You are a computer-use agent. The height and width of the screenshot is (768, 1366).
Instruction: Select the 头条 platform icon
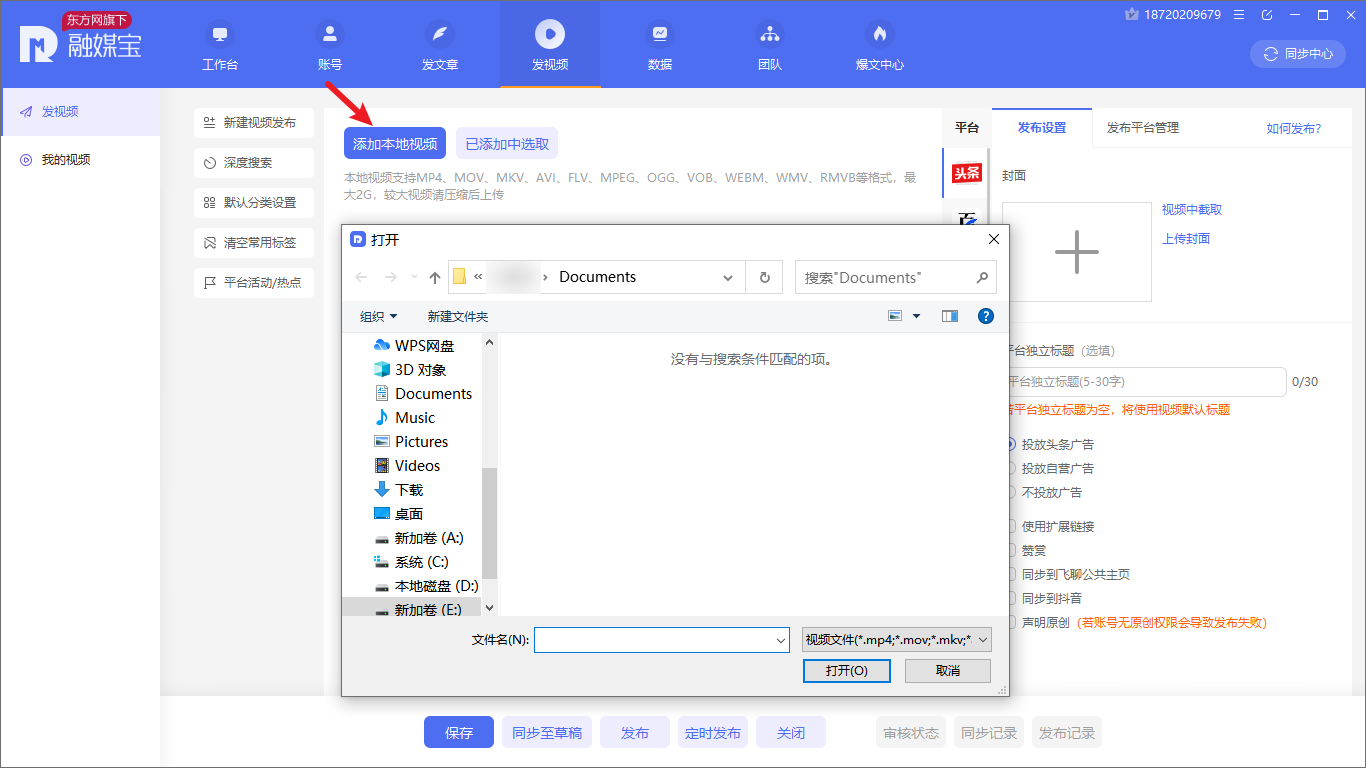tap(966, 173)
